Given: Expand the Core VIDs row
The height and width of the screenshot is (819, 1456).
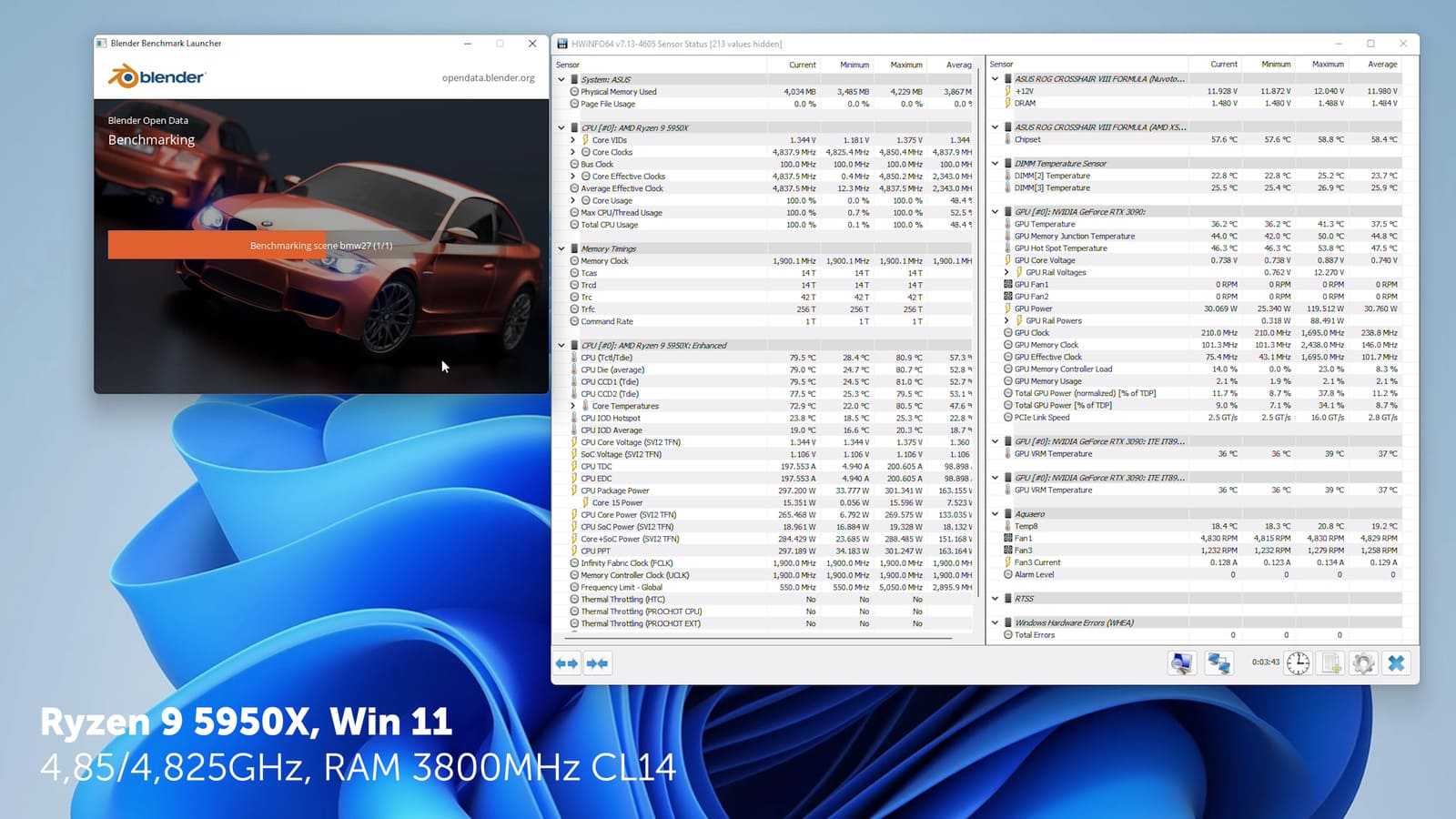Looking at the screenshot, I should [x=572, y=140].
